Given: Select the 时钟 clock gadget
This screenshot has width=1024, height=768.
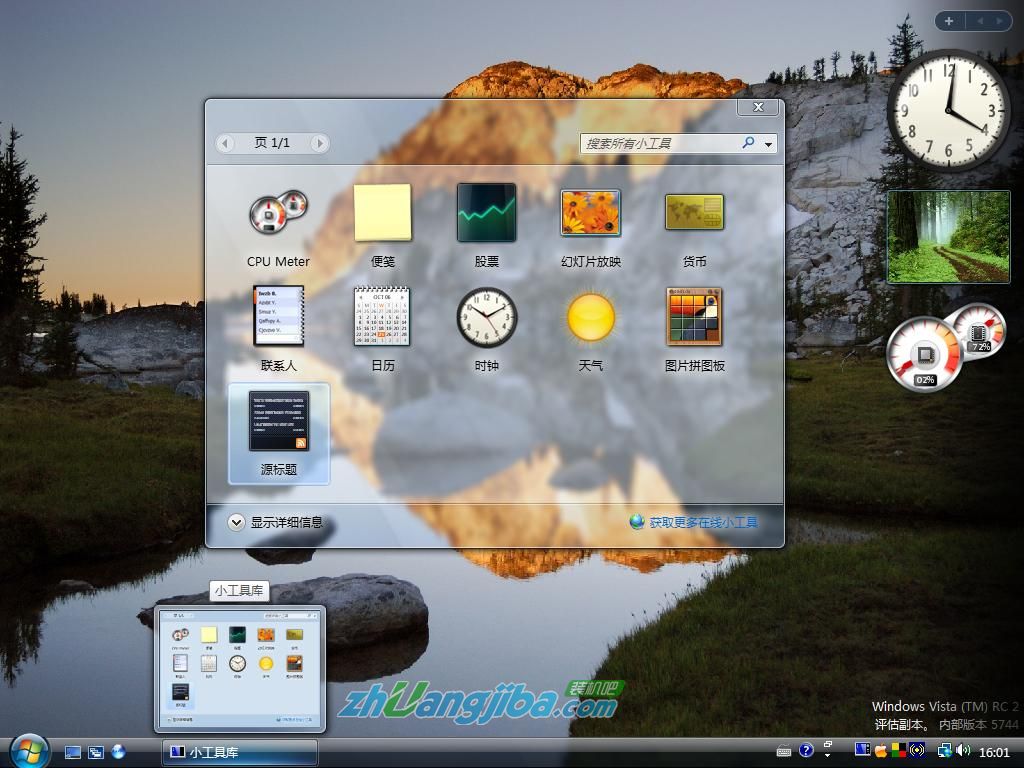Looking at the screenshot, I should [487, 317].
